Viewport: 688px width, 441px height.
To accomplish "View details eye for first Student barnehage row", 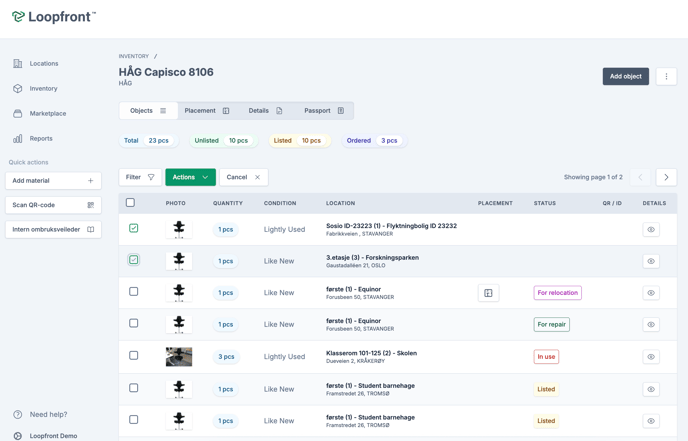I will tap(651, 389).
